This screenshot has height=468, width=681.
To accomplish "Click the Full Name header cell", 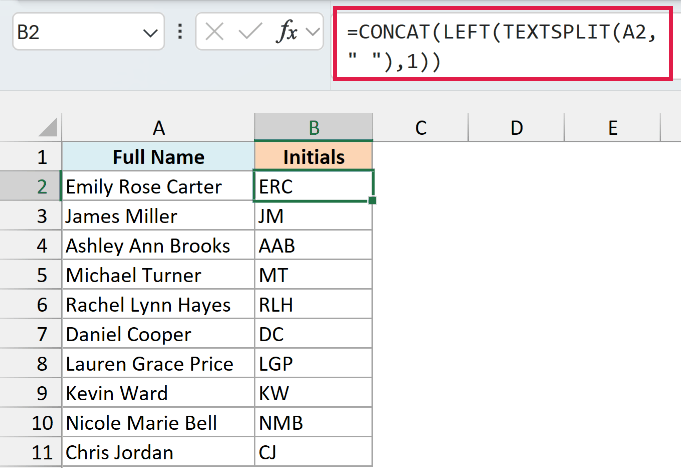I will tap(158, 157).
